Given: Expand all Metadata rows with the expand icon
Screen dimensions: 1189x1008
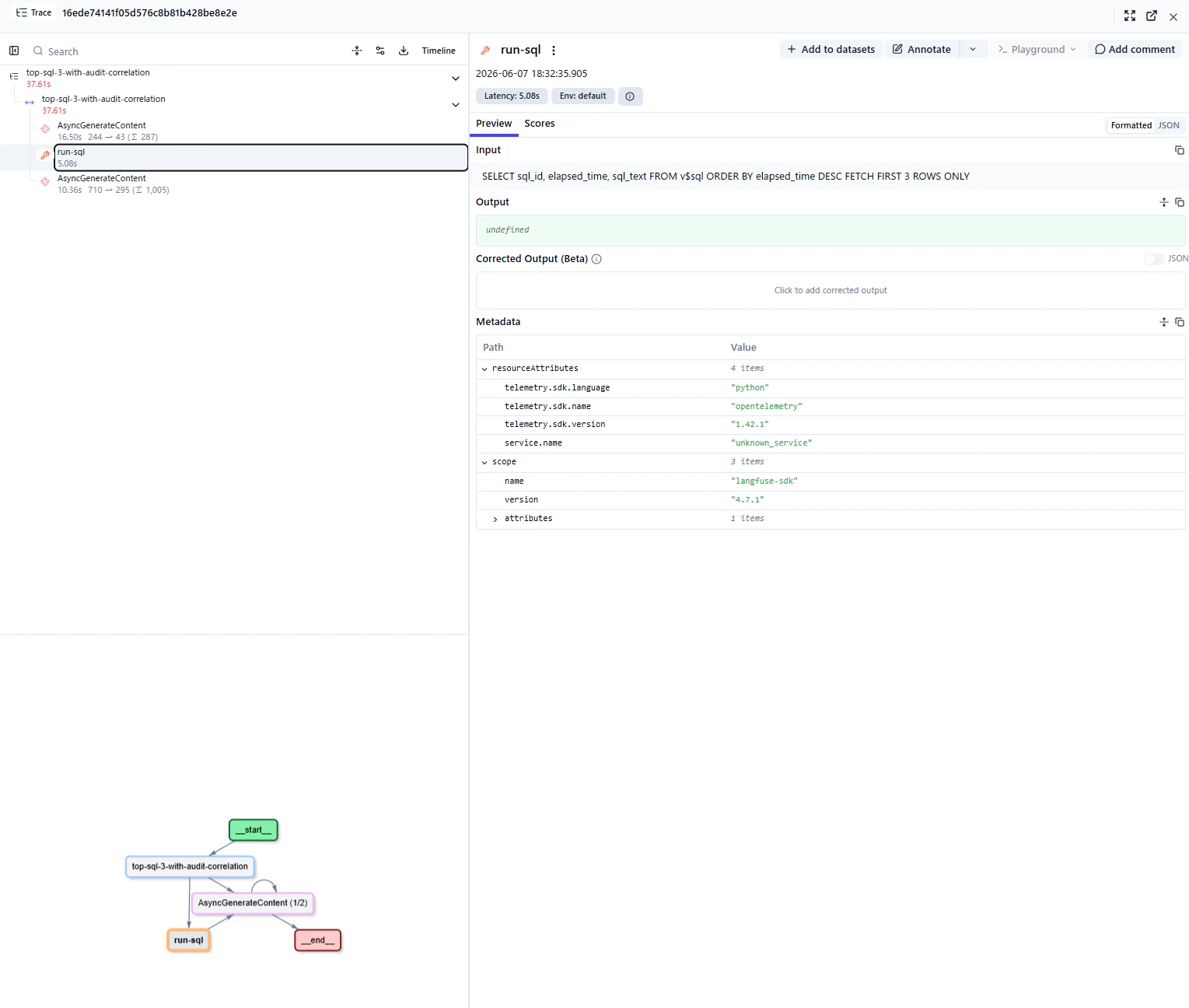Looking at the screenshot, I should [x=1164, y=322].
